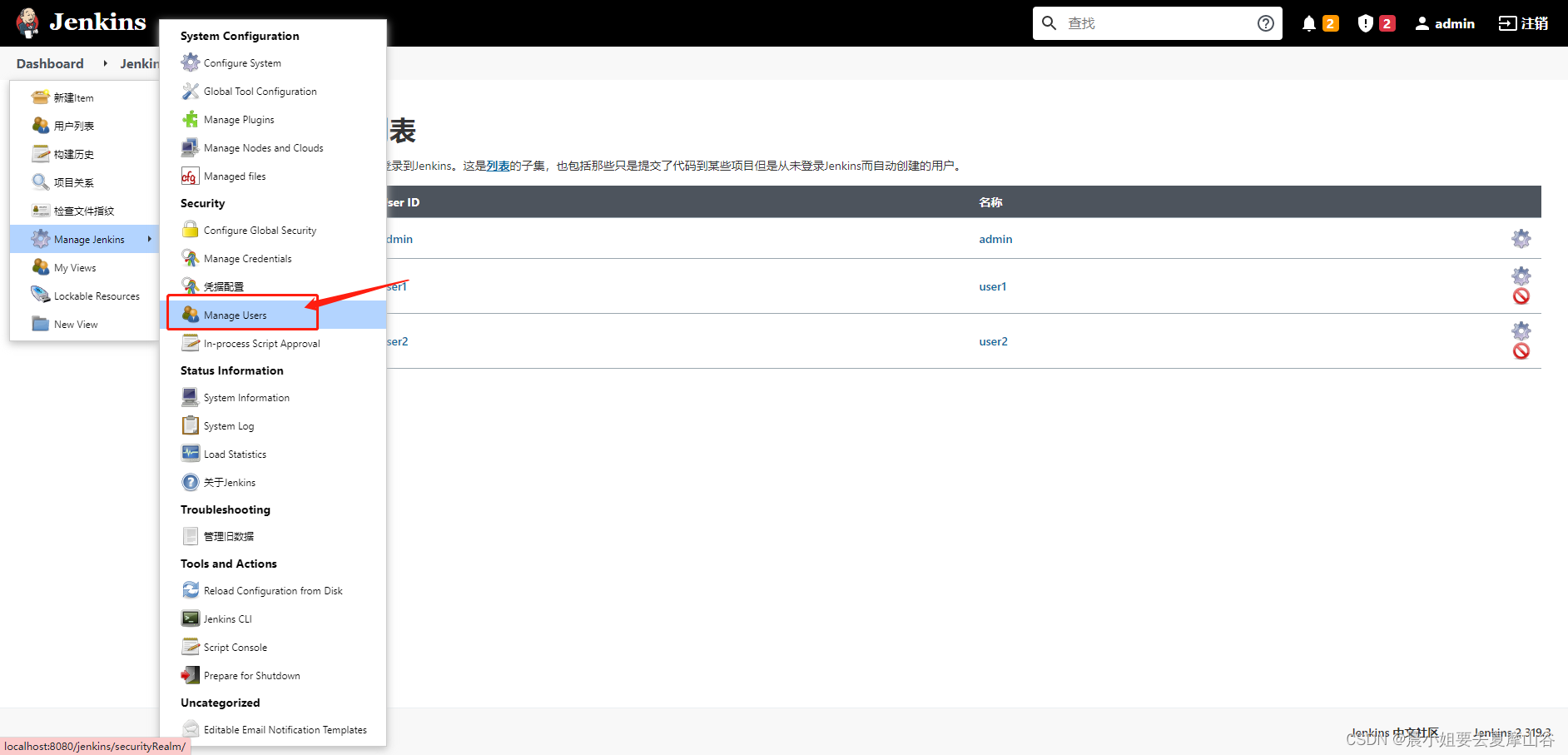Click the Prepare for Shutdown icon

[191, 675]
